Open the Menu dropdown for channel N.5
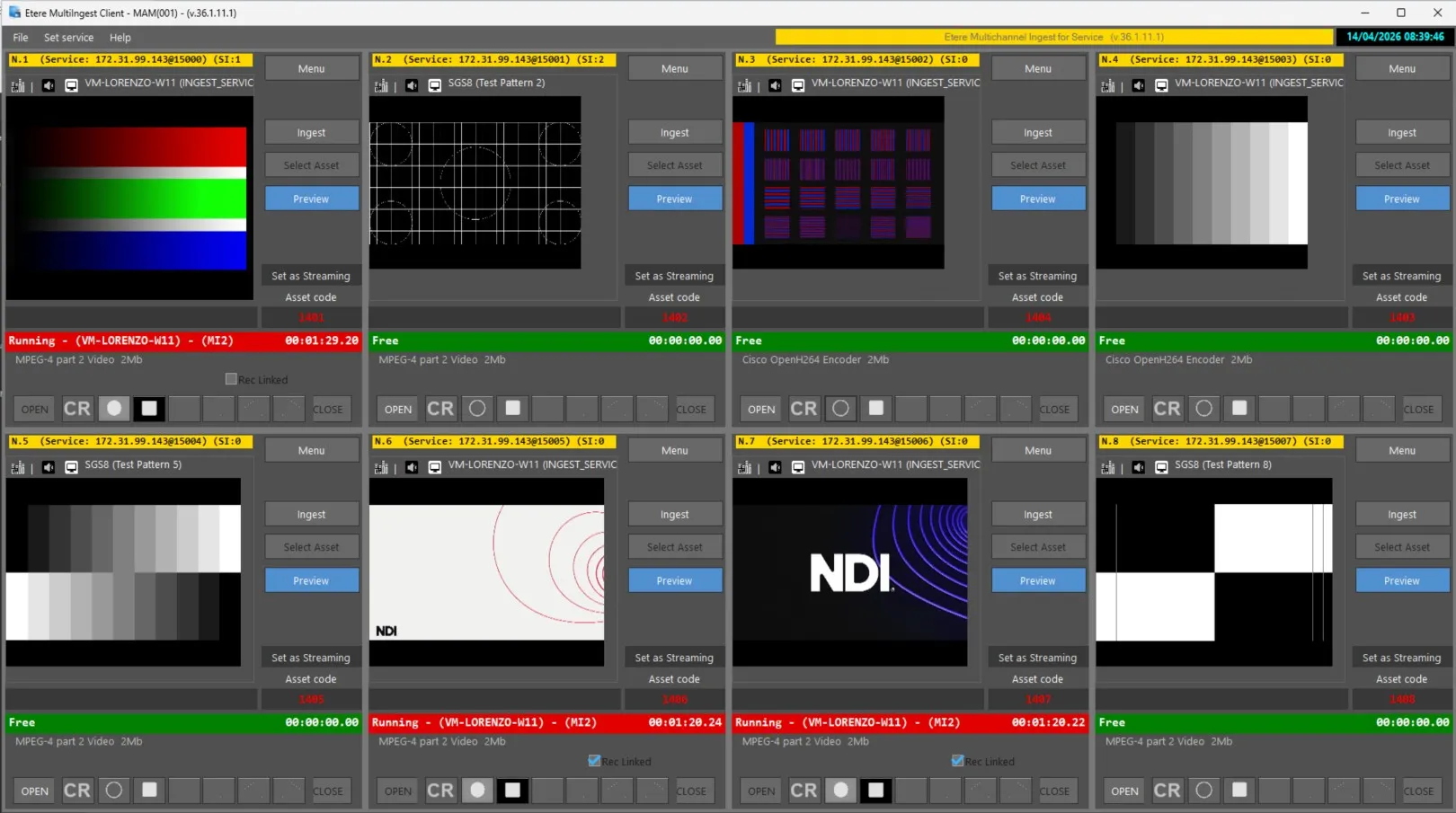This screenshot has width=1456, height=813. 311,450
